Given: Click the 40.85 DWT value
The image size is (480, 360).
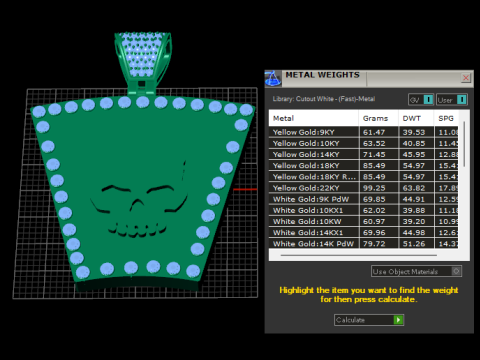Looking at the screenshot, I should pyautogui.click(x=414, y=143).
